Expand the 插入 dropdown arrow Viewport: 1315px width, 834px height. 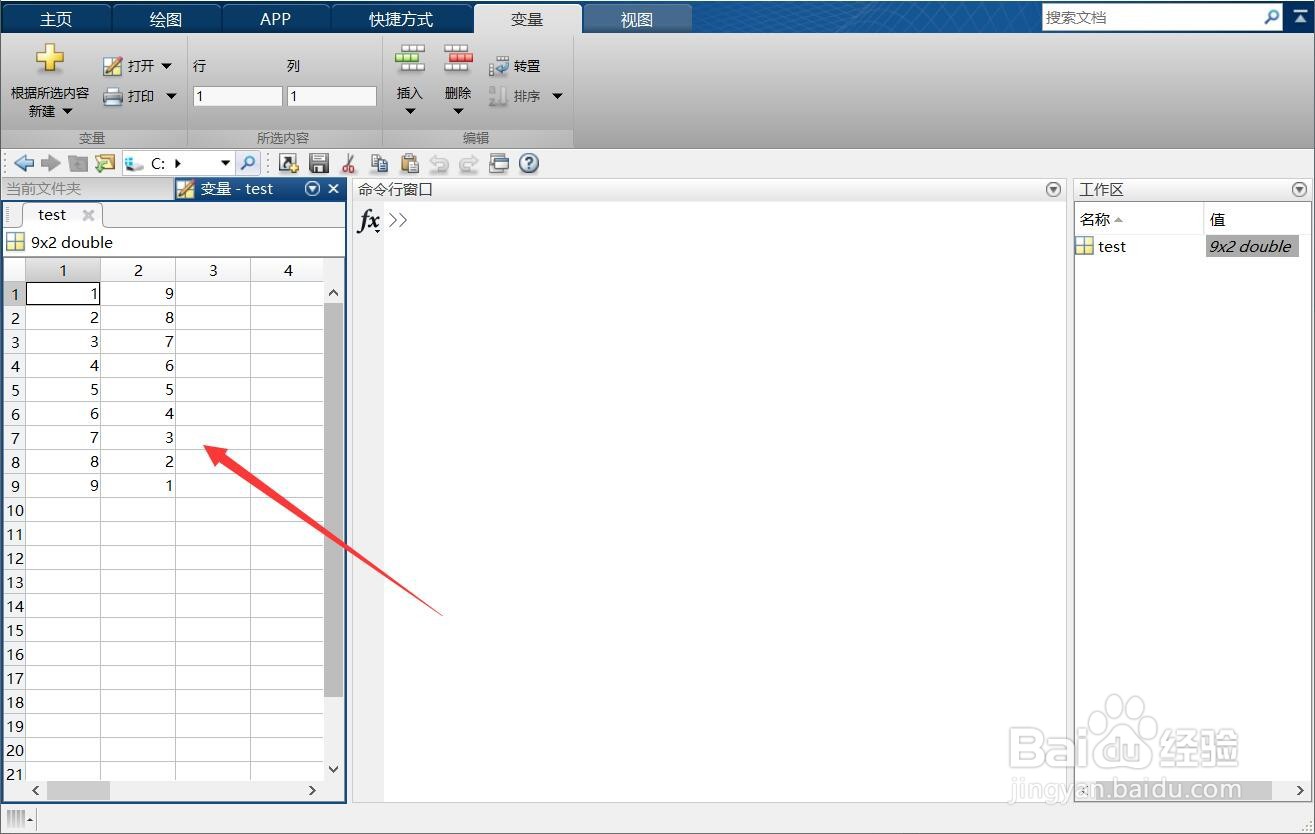coord(410,111)
